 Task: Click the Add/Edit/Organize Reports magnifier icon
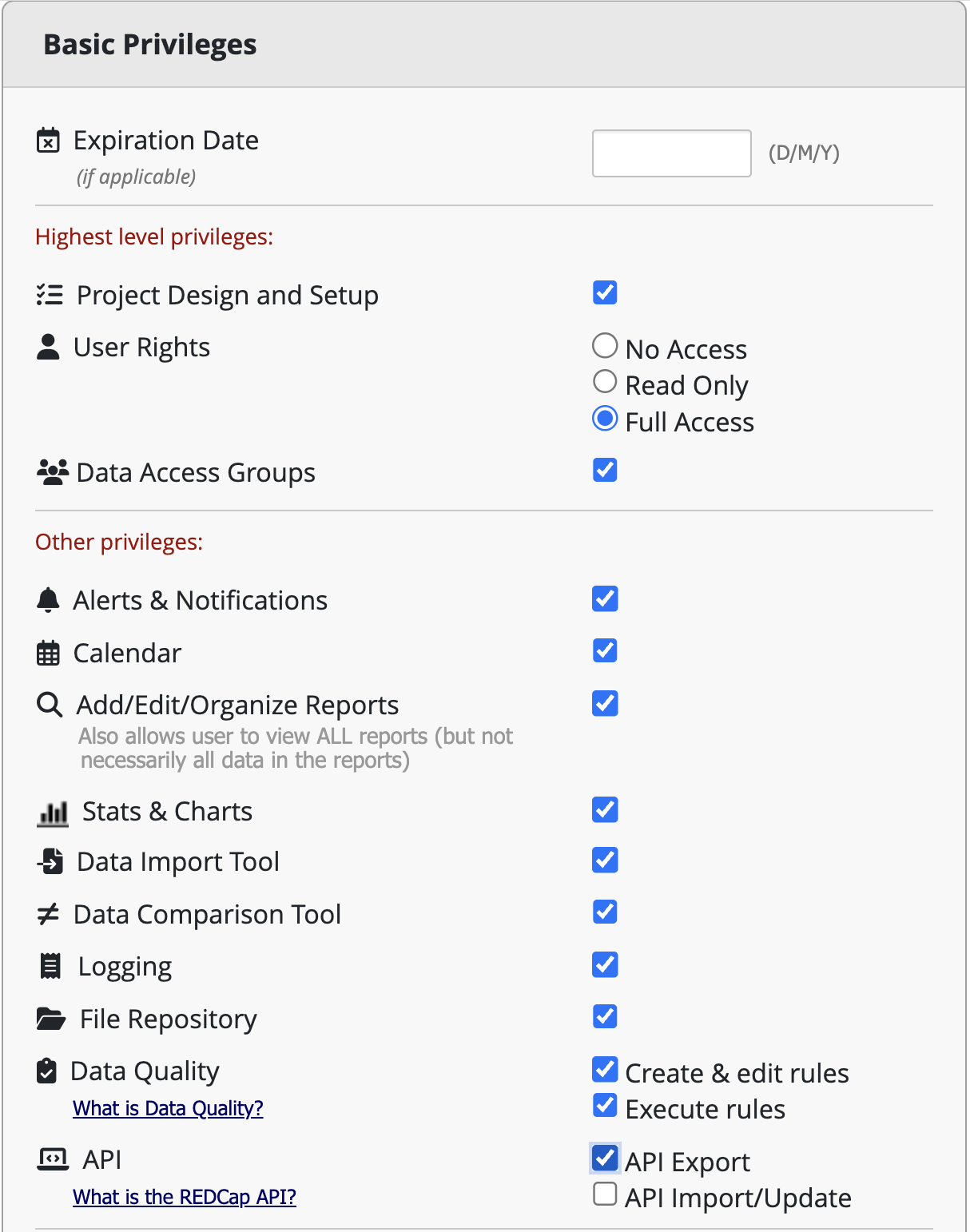tap(50, 705)
